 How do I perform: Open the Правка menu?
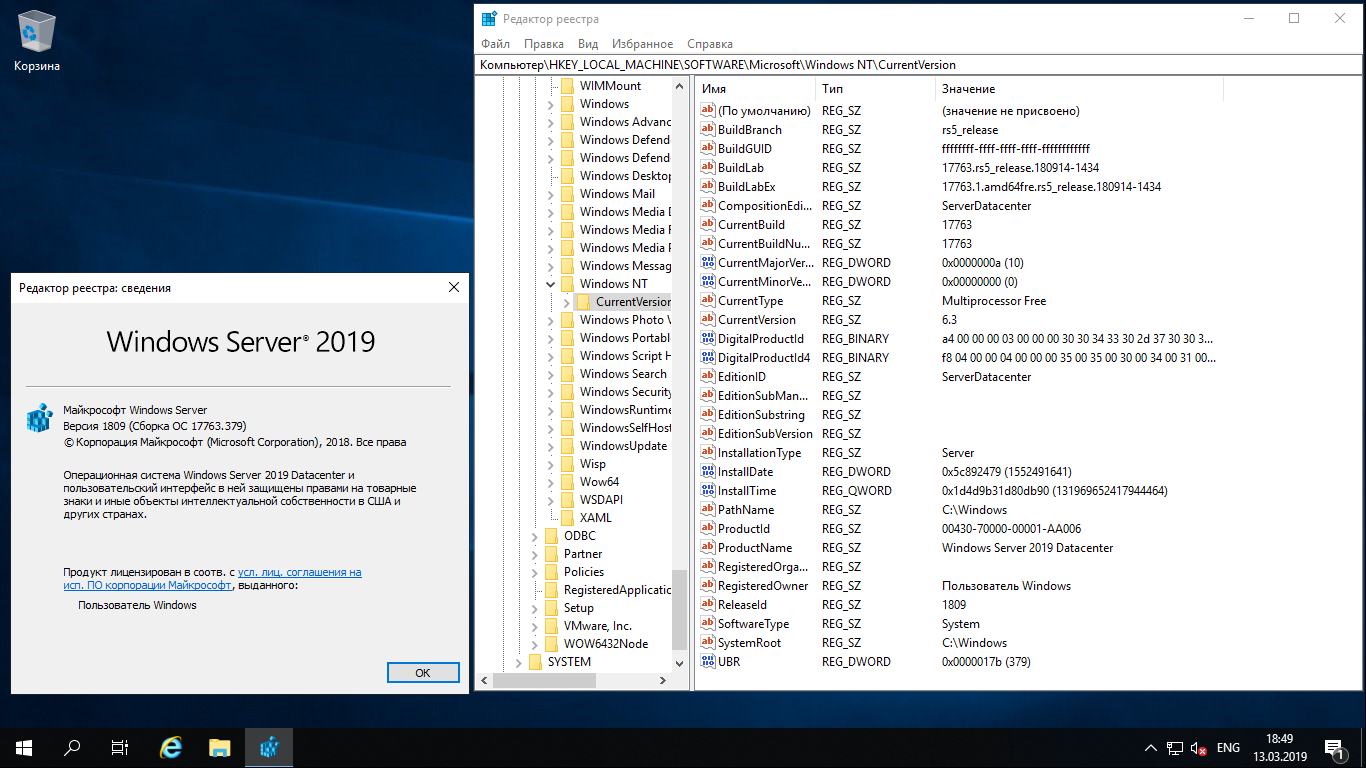coord(544,44)
